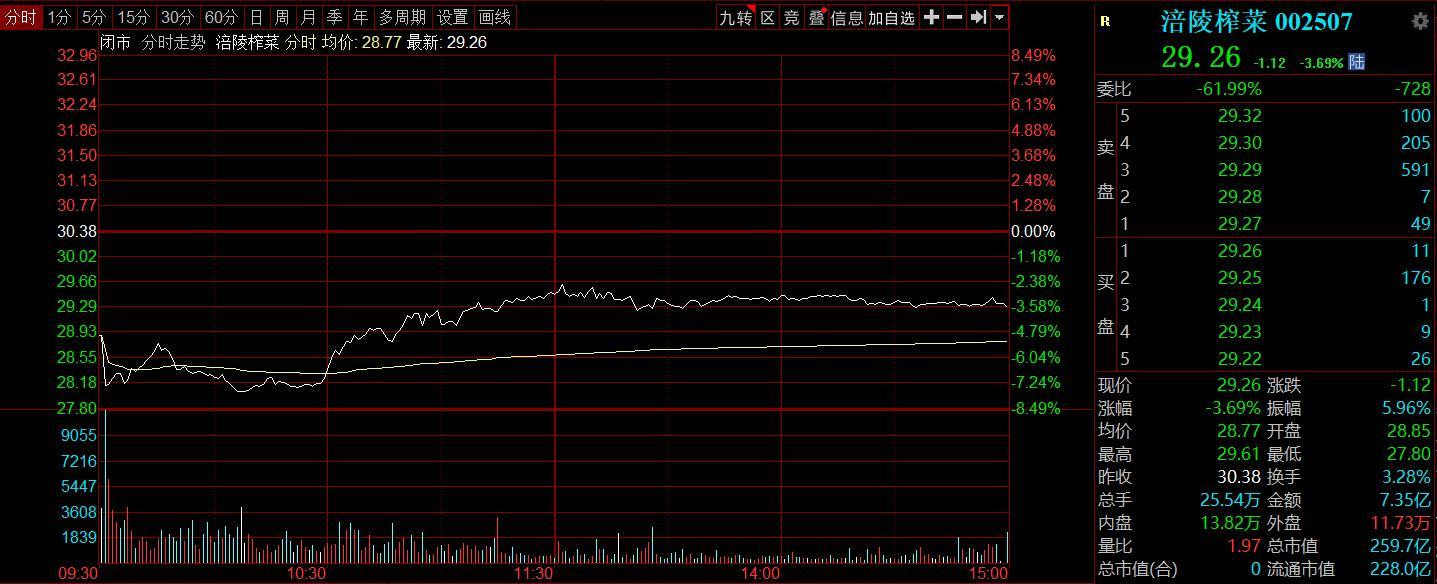Toggle the 竞 call auction button

tap(792, 17)
